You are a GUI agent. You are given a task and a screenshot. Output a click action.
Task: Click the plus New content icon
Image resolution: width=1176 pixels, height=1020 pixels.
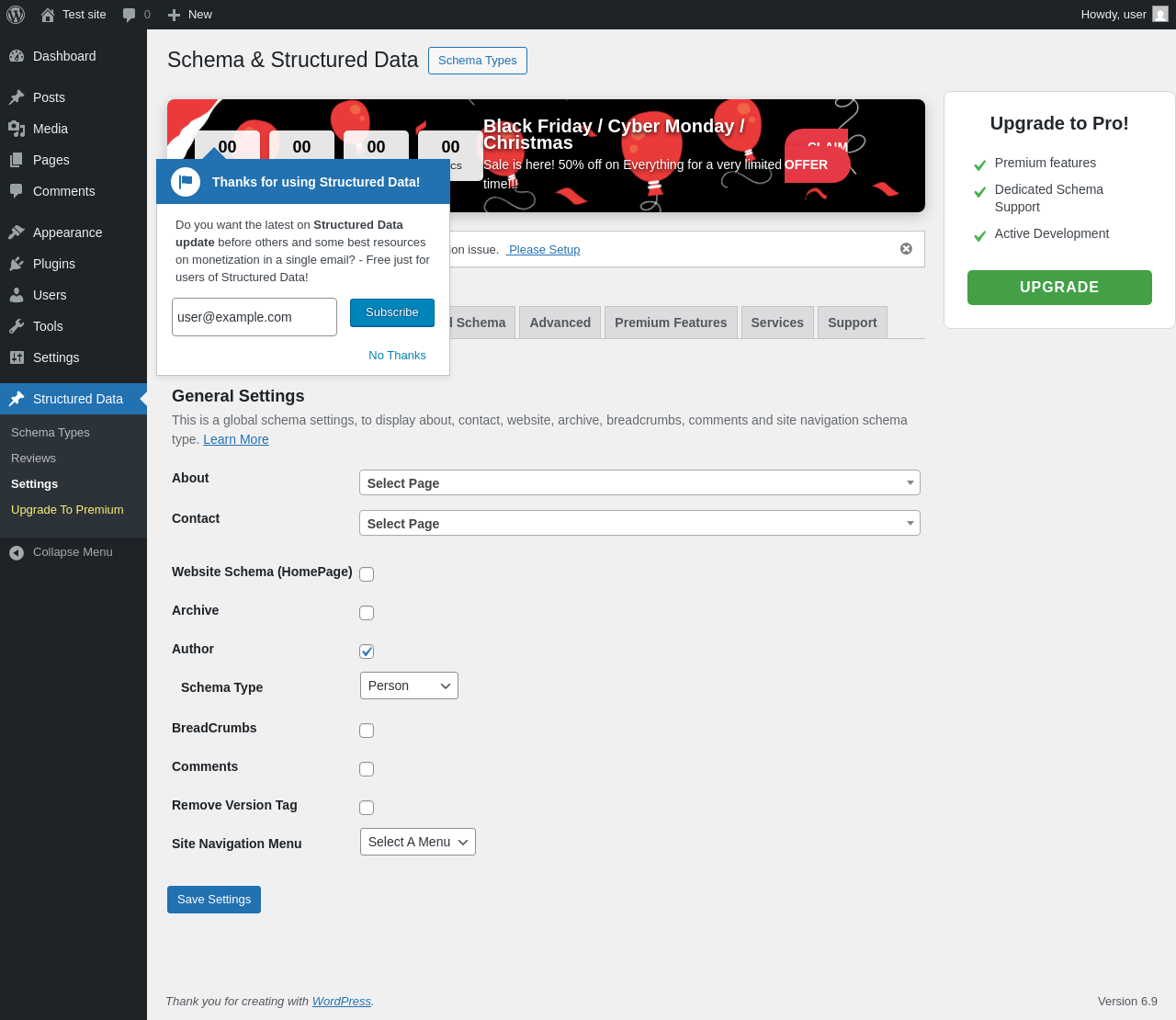174,15
